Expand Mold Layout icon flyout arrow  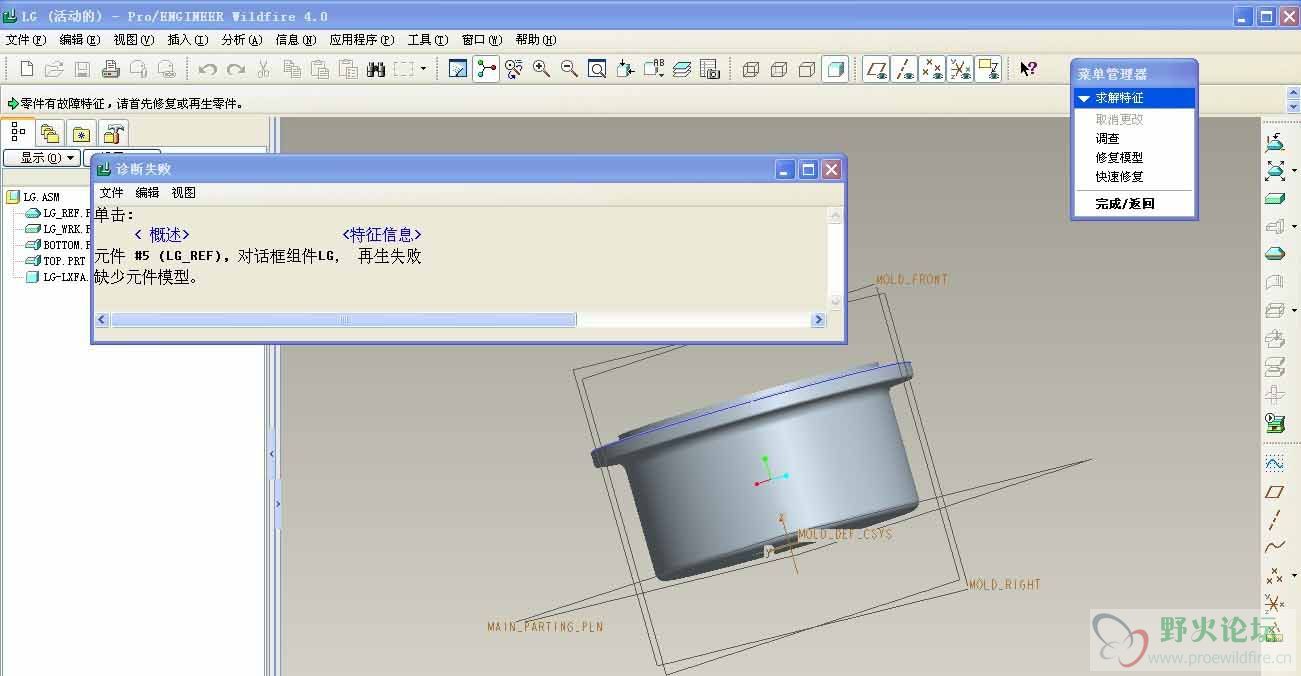(1295, 170)
